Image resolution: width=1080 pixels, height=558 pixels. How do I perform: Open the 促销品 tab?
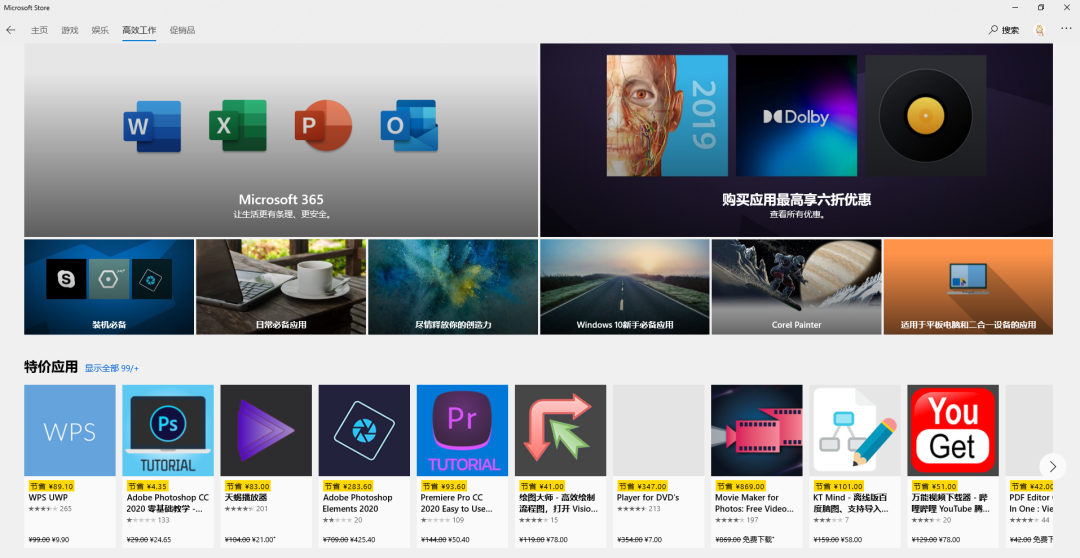point(183,30)
